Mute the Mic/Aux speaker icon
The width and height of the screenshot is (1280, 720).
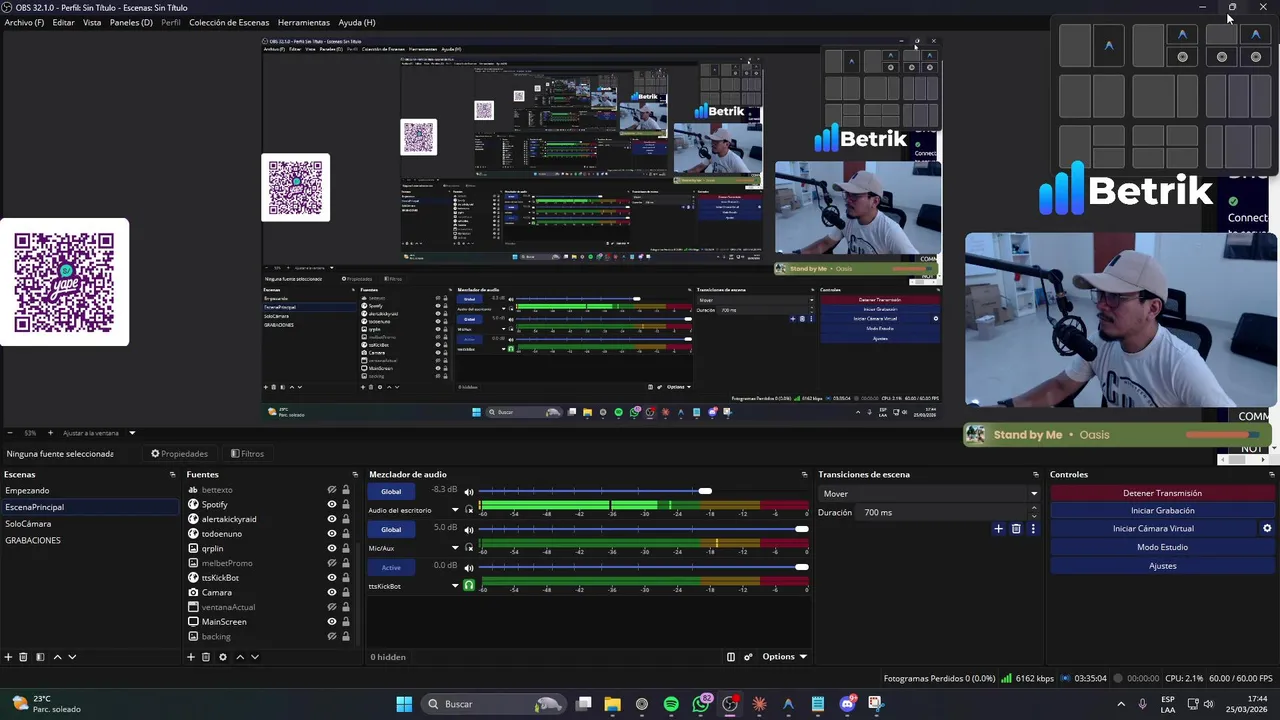(468, 530)
